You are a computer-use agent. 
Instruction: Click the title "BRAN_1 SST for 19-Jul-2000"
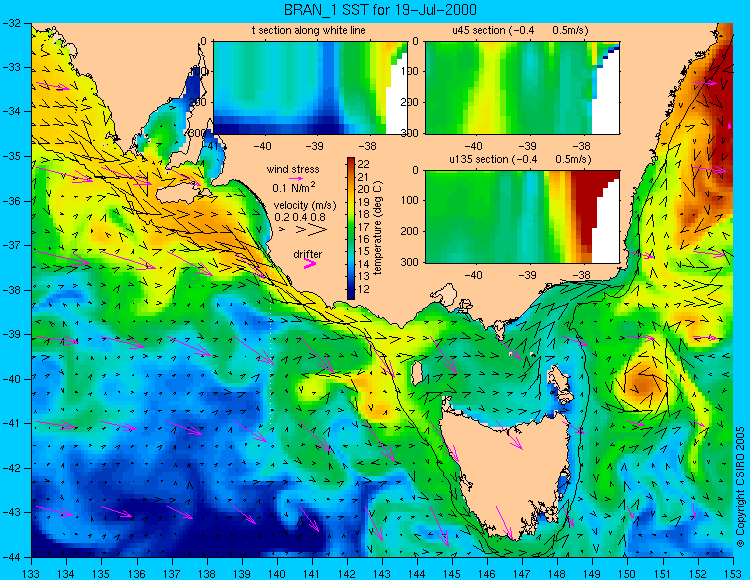[x=380, y=10]
